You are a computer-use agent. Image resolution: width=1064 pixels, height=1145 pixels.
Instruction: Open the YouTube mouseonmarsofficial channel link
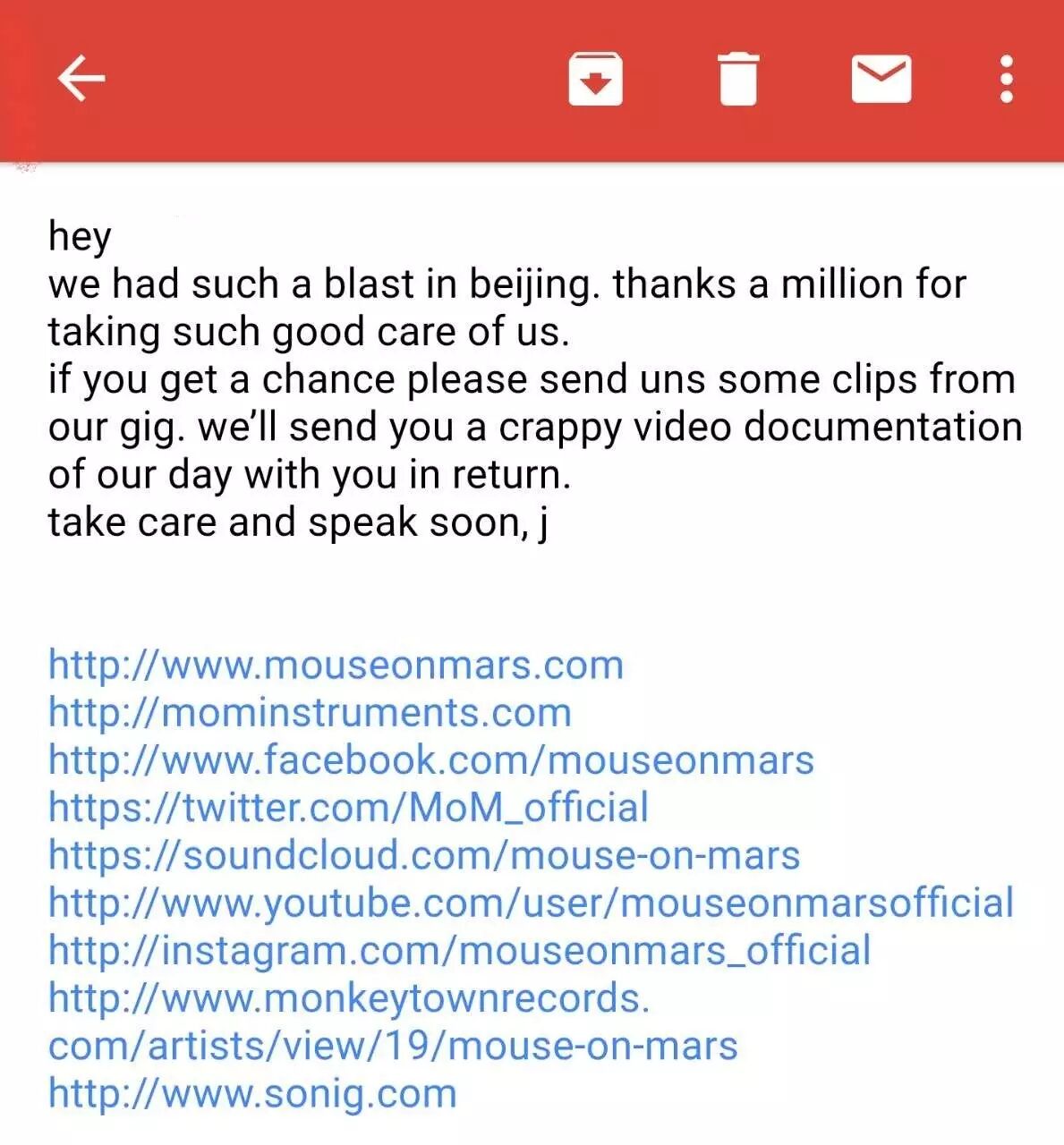tap(532, 903)
